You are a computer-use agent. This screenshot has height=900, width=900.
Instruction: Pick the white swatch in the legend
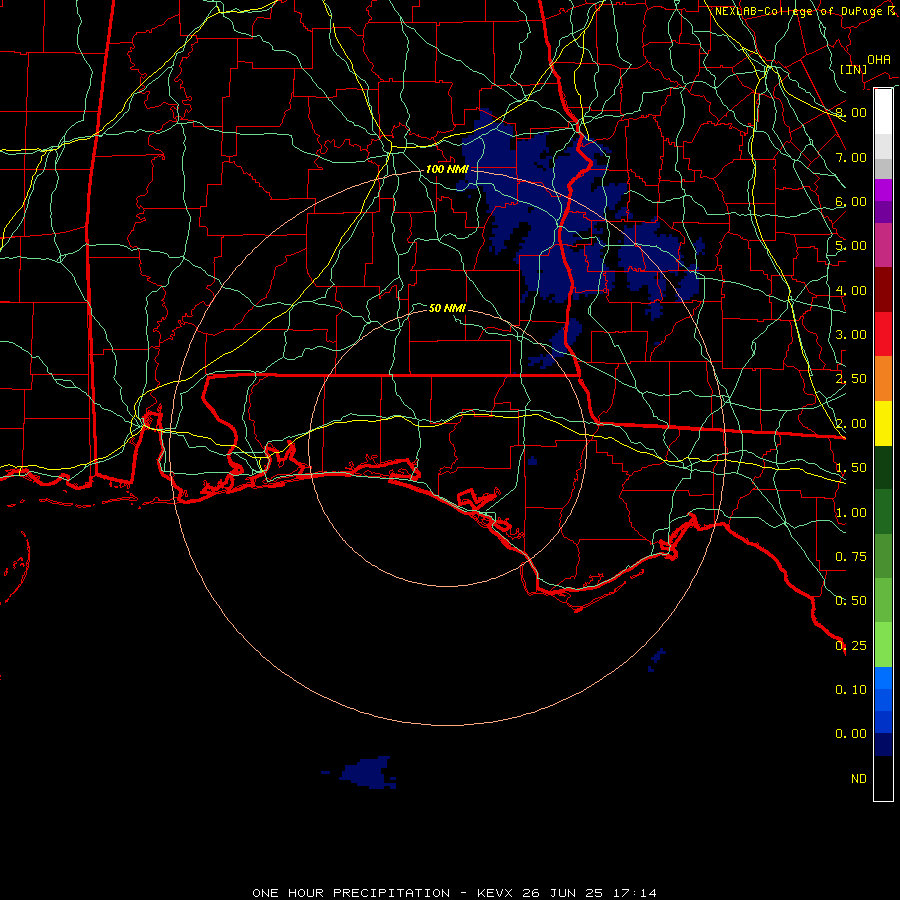tap(883, 111)
